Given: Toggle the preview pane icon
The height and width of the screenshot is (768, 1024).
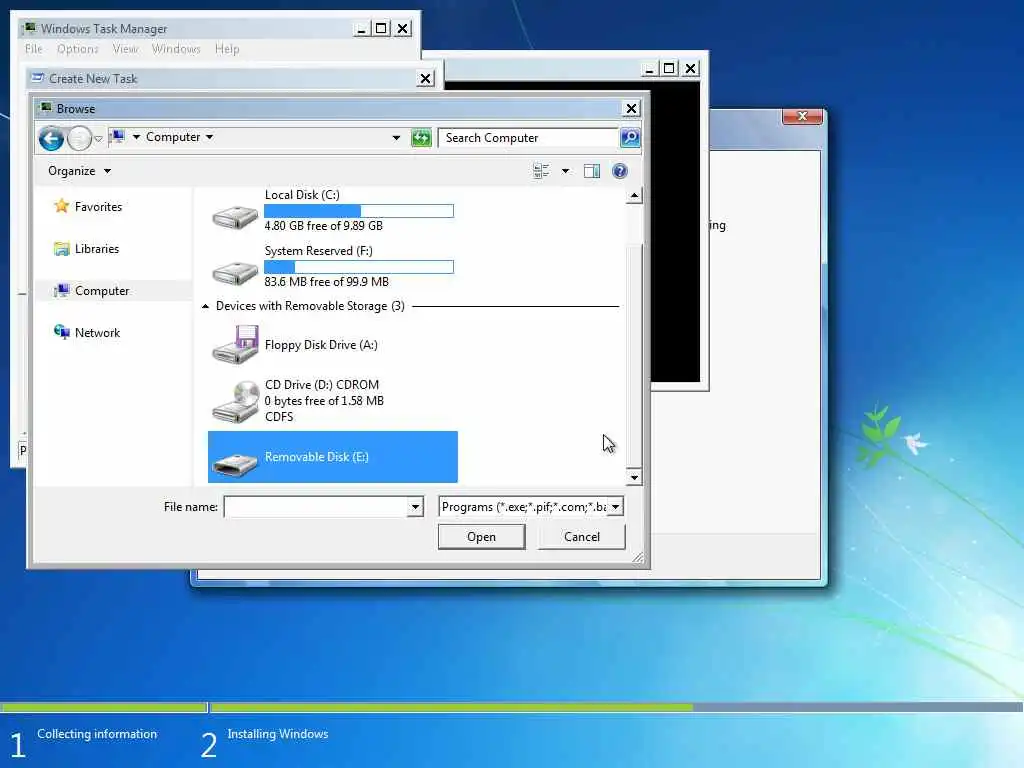Looking at the screenshot, I should [592, 171].
